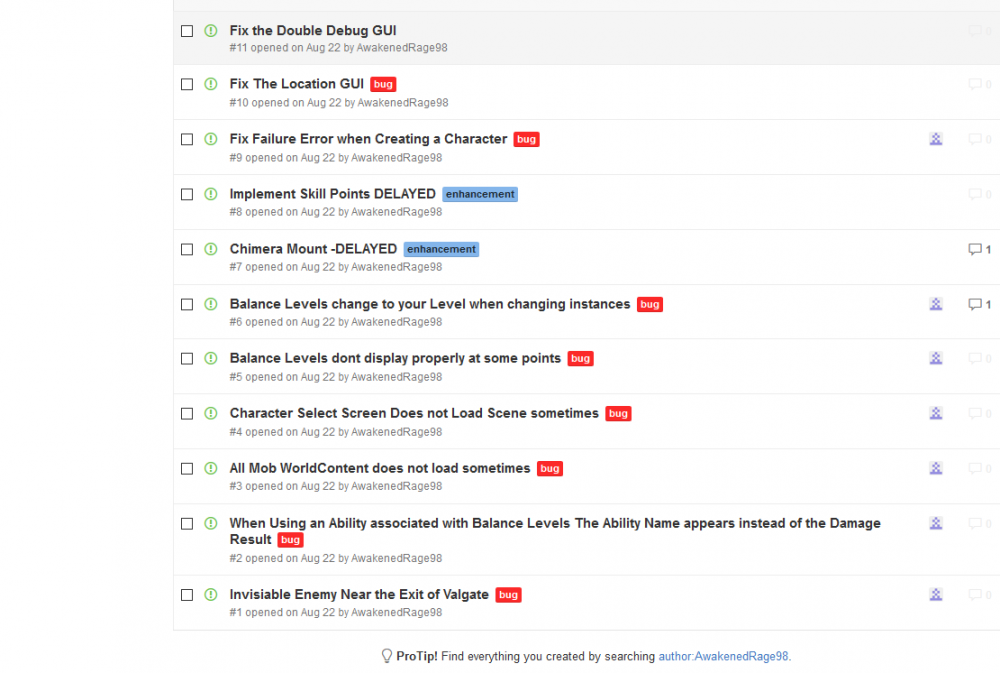Screen dimensions: 1000x673
Task: Click the comment icon on Chimera Mount issue
Action: tap(974, 249)
